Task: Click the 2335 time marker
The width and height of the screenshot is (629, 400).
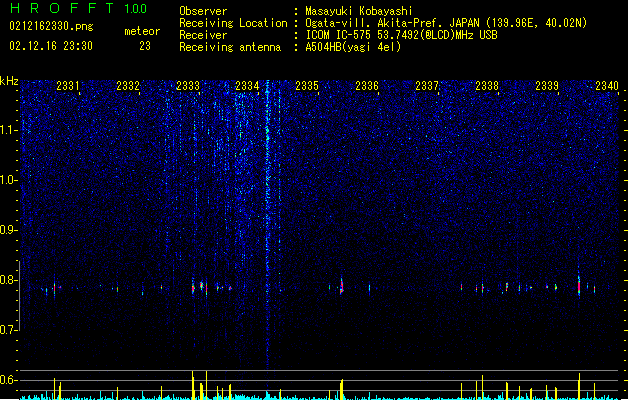Action: (307, 85)
